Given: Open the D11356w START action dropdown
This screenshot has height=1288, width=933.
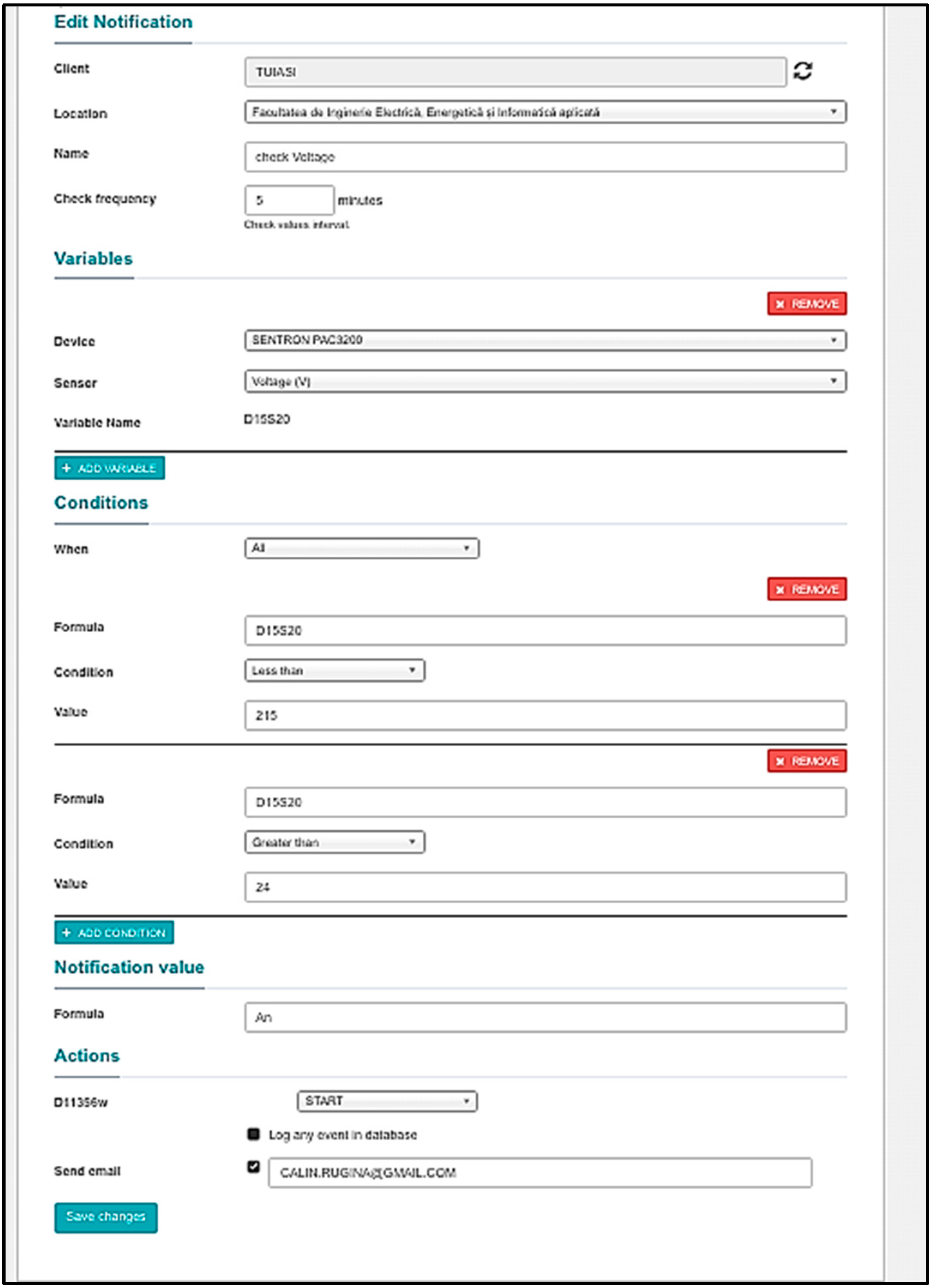Looking at the screenshot, I should click(x=387, y=1101).
